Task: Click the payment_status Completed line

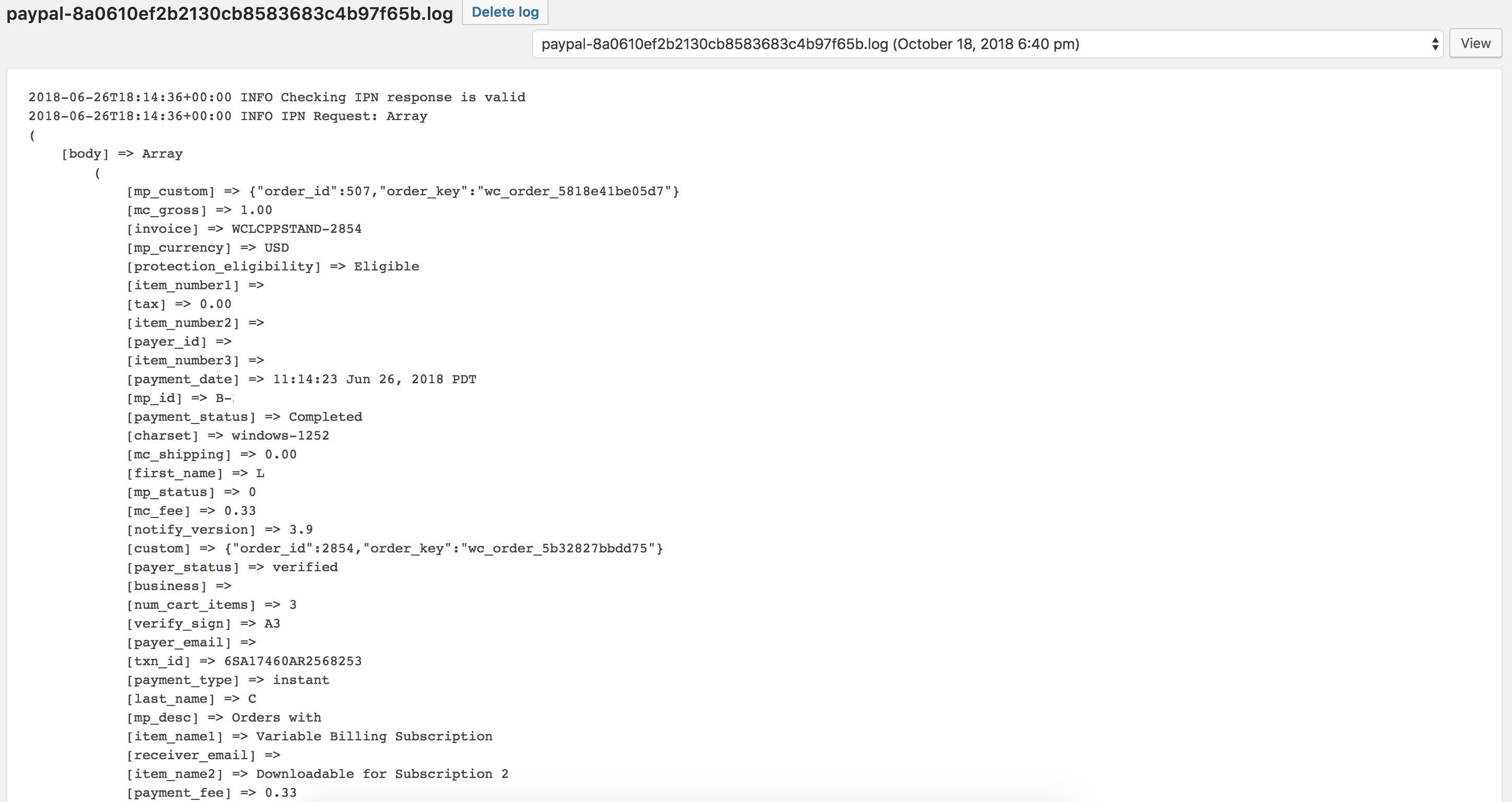Action: click(x=244, y=417)
